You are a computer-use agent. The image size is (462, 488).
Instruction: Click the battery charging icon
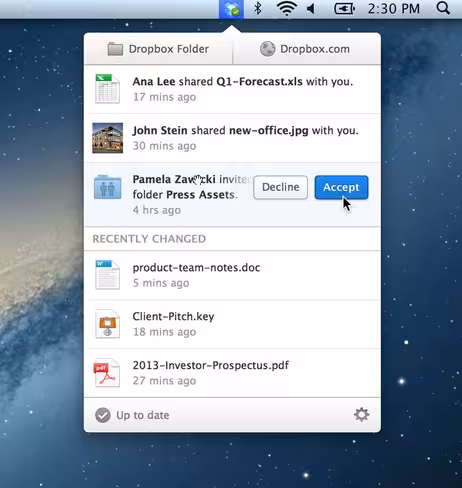[344, 9]
